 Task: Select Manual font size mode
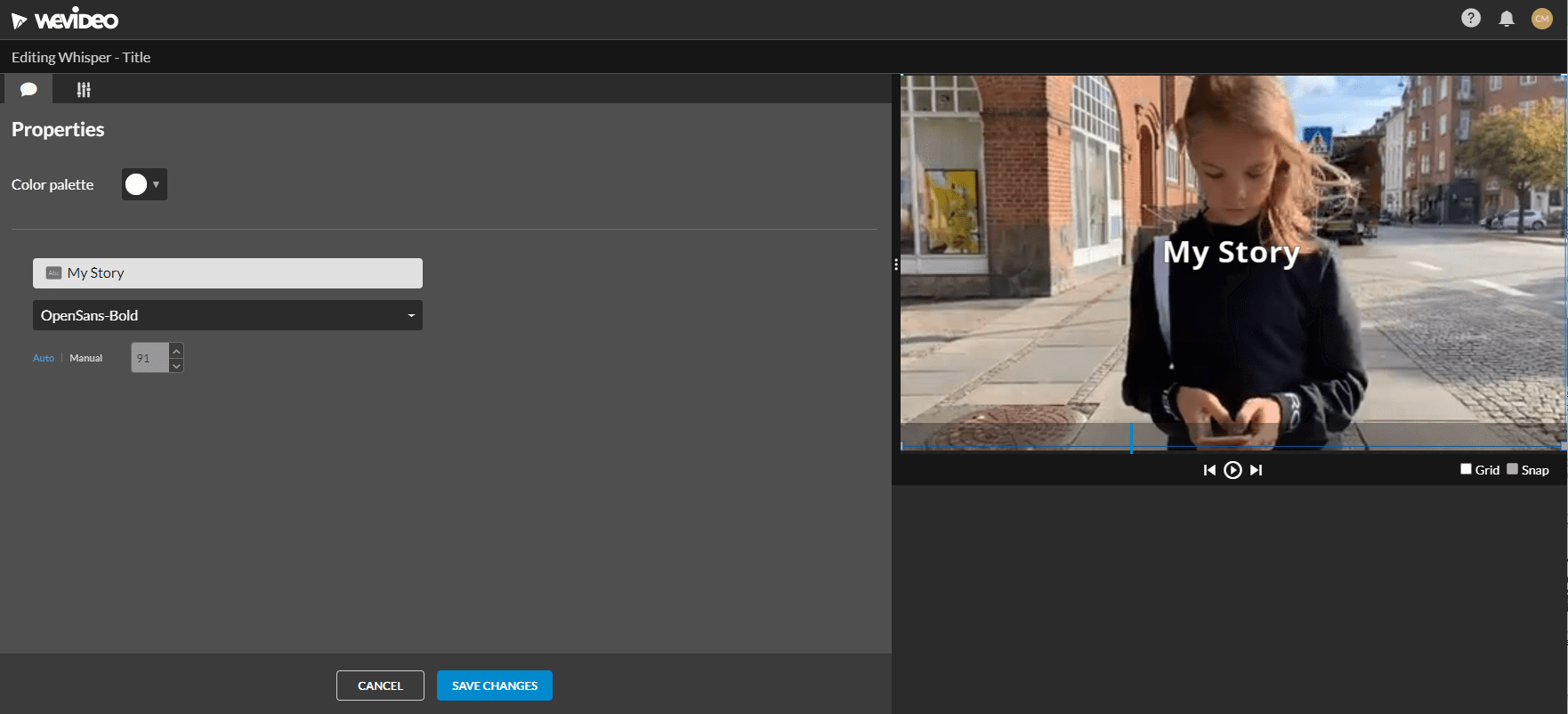pos(86,358)
